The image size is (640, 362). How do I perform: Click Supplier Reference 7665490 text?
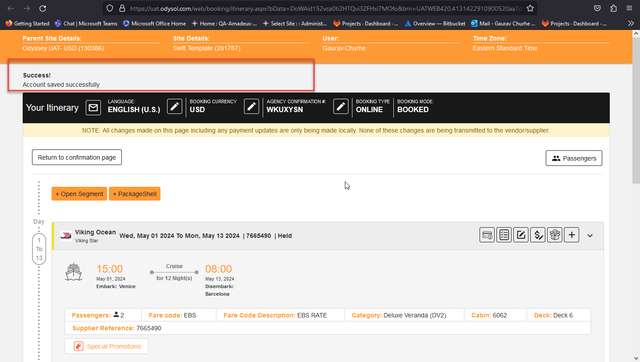click(x=116, y=328)
